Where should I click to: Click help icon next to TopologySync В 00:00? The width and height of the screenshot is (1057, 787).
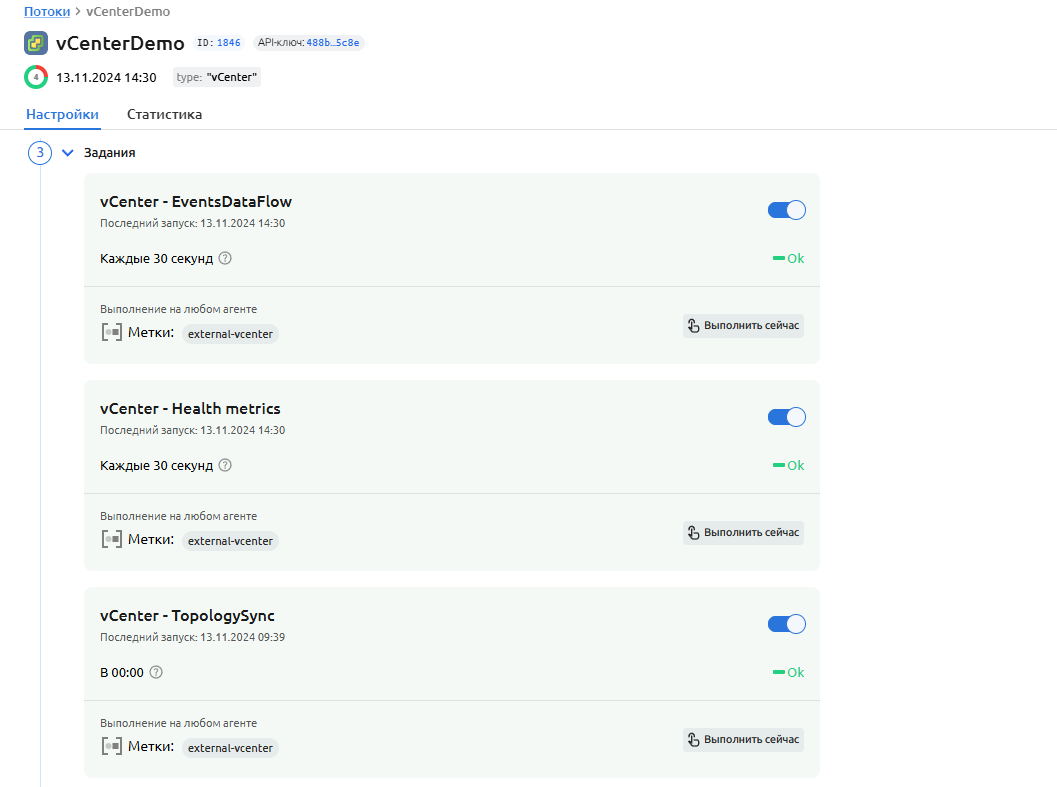click(x=156, y=672)
